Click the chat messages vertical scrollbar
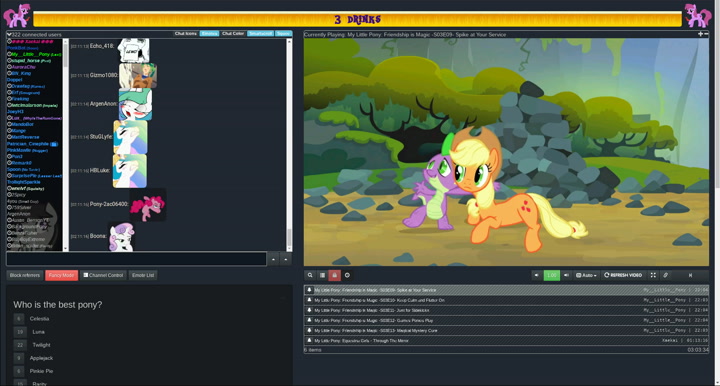Image resolution: width=720 pixels, height=386 pixels. pyautogui.click(x=289, y=145)
